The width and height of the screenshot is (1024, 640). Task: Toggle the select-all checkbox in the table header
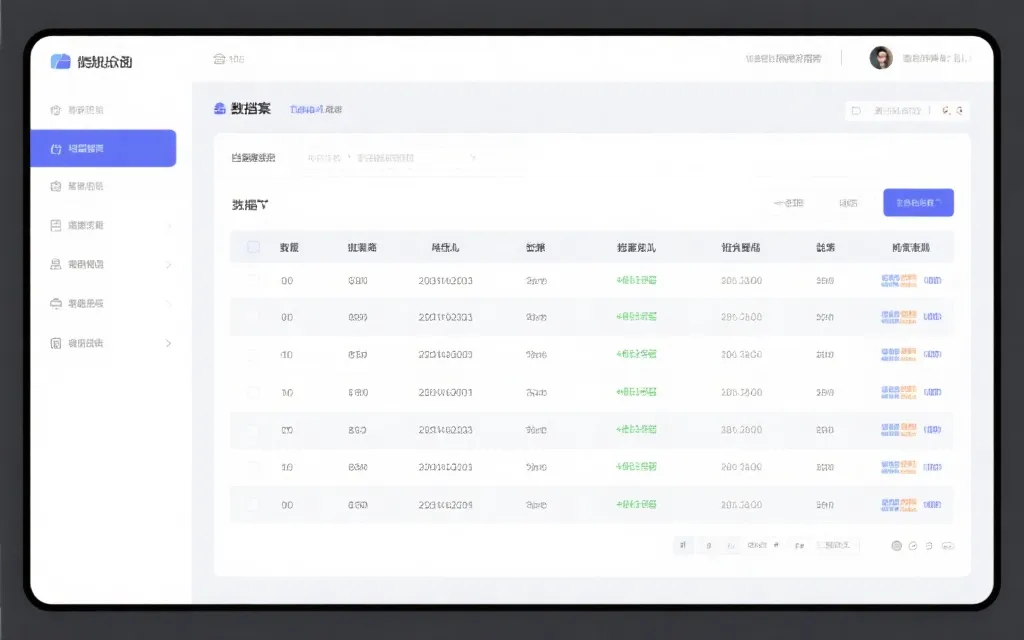pyautogui.click(x=253, y=246)
